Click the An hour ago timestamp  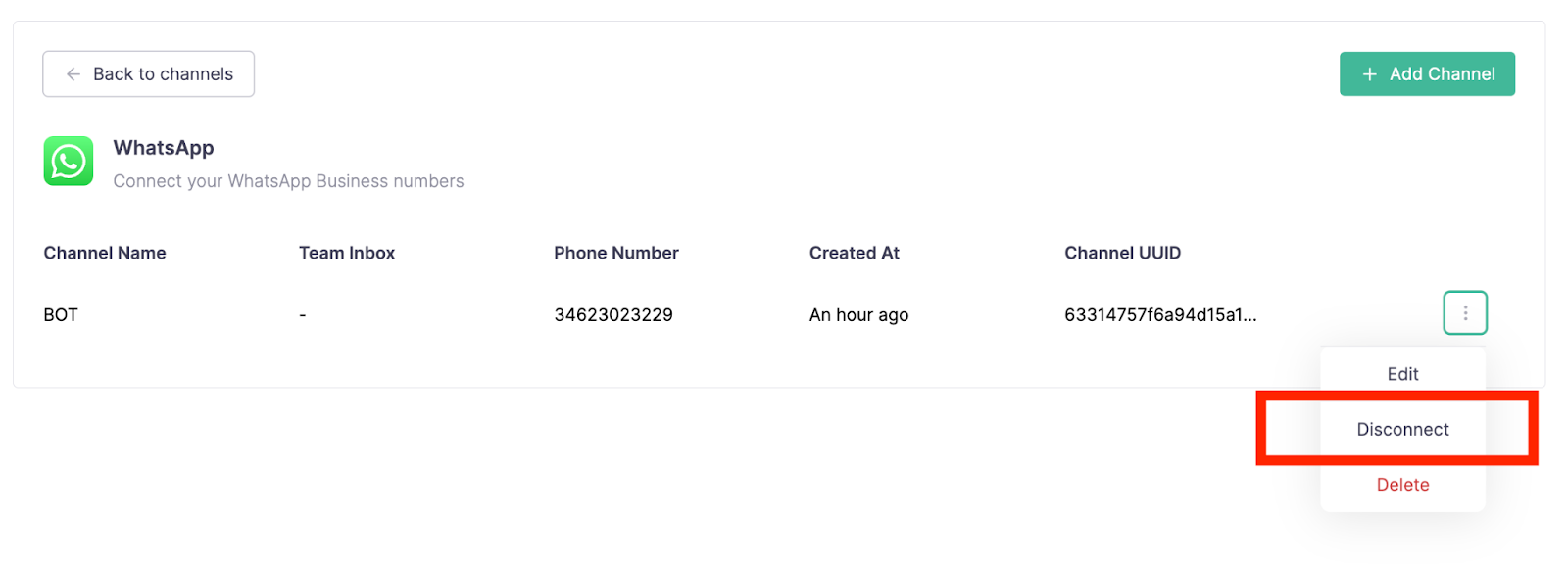coord(858,315)
